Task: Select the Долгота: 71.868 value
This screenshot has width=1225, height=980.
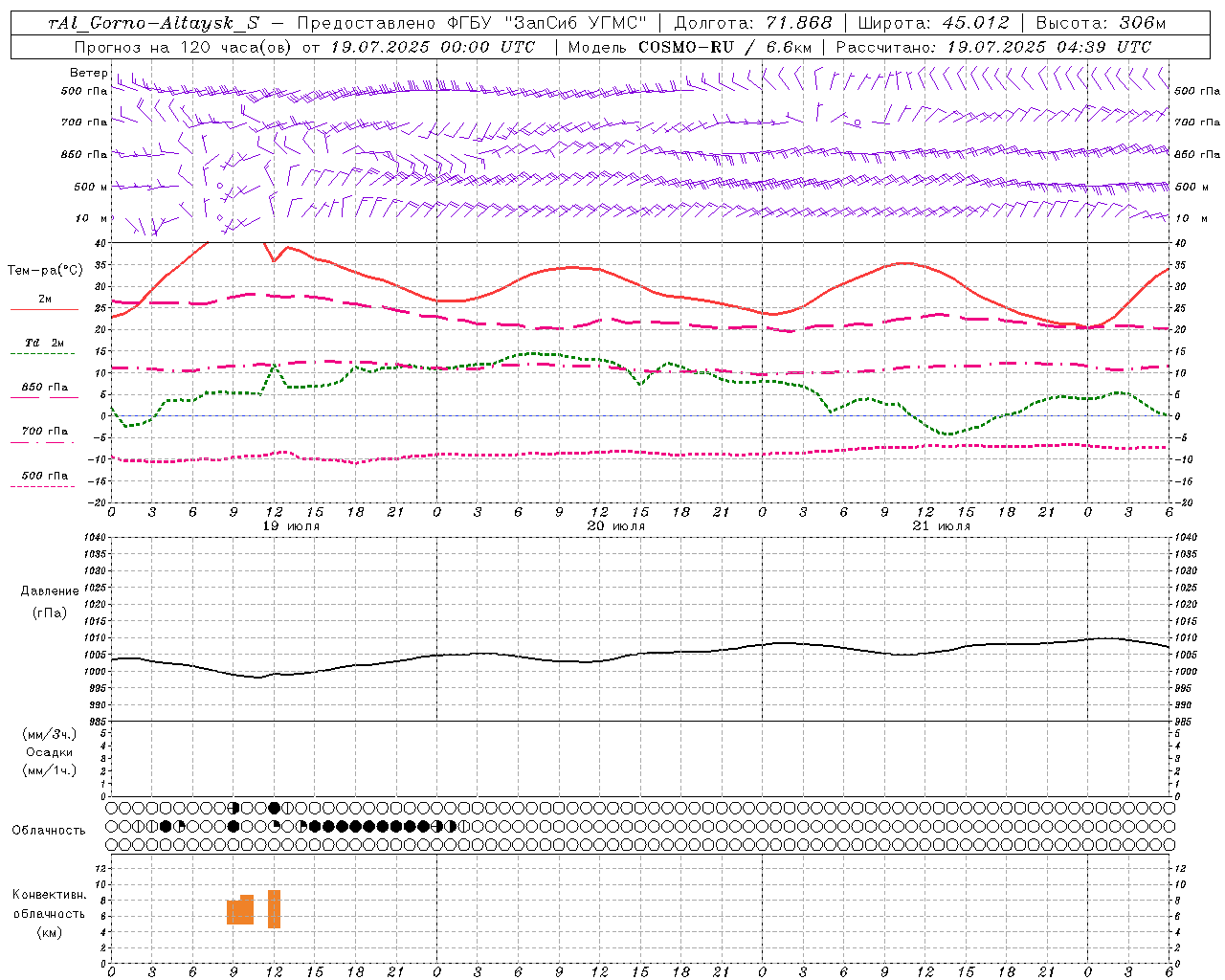Action: tap(753, 24)
